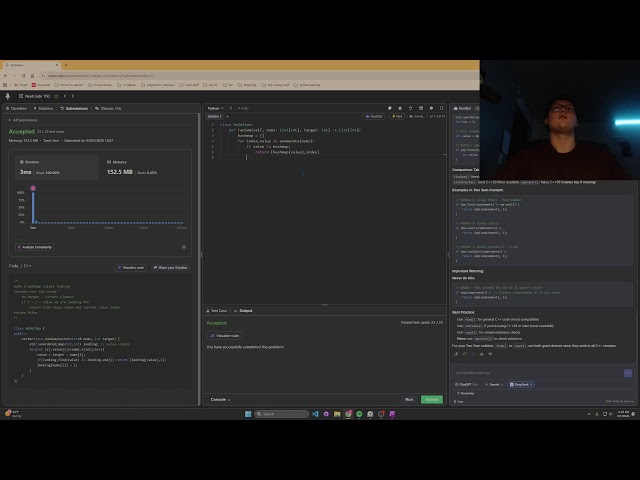The image size is (640, 480).
Task: Click the Analyze Complexity button
Action: tap(35, 247)
